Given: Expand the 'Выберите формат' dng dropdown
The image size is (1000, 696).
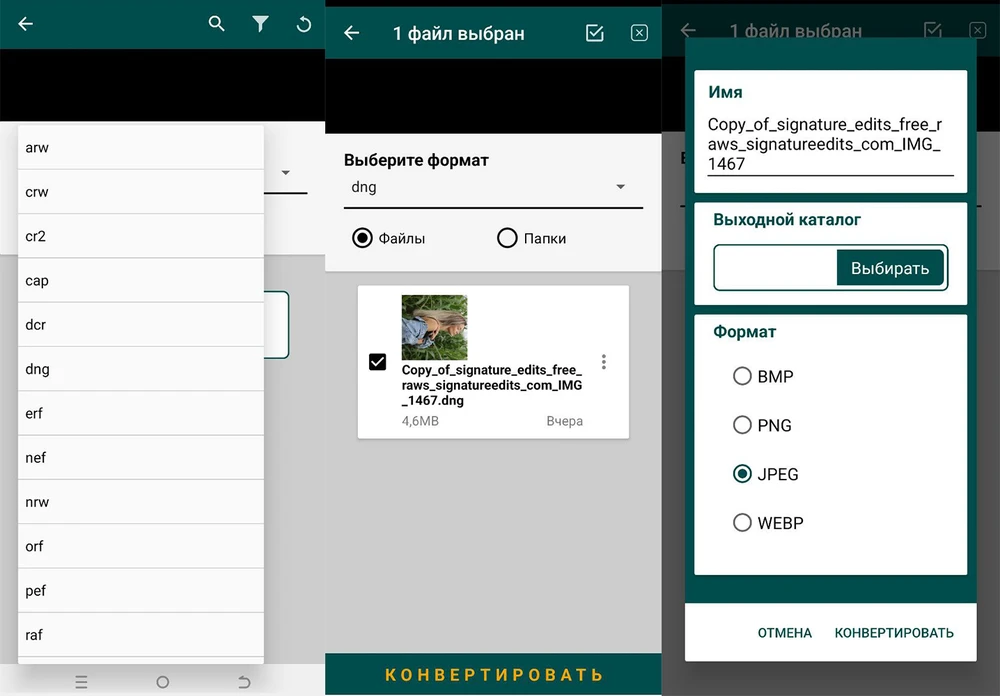Looking at the screenshot, I should click(x=492, y=187).
